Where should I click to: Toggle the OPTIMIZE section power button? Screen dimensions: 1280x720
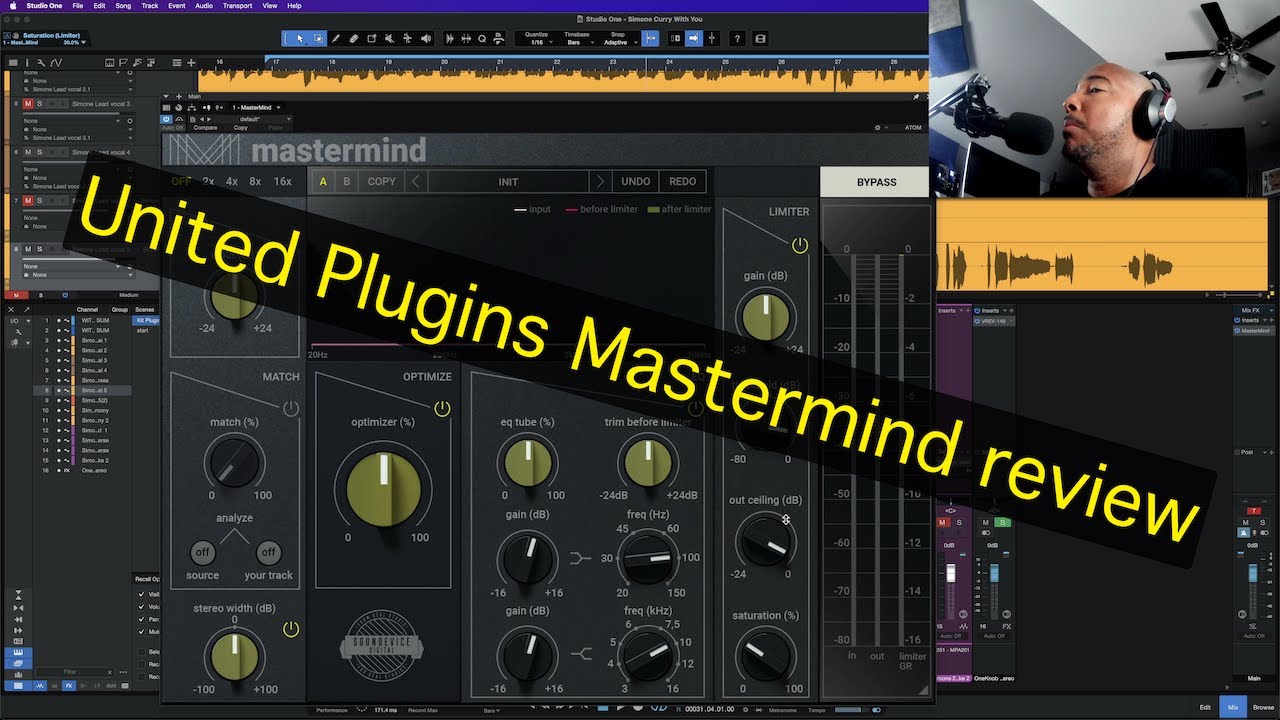[x=442, y=408]
